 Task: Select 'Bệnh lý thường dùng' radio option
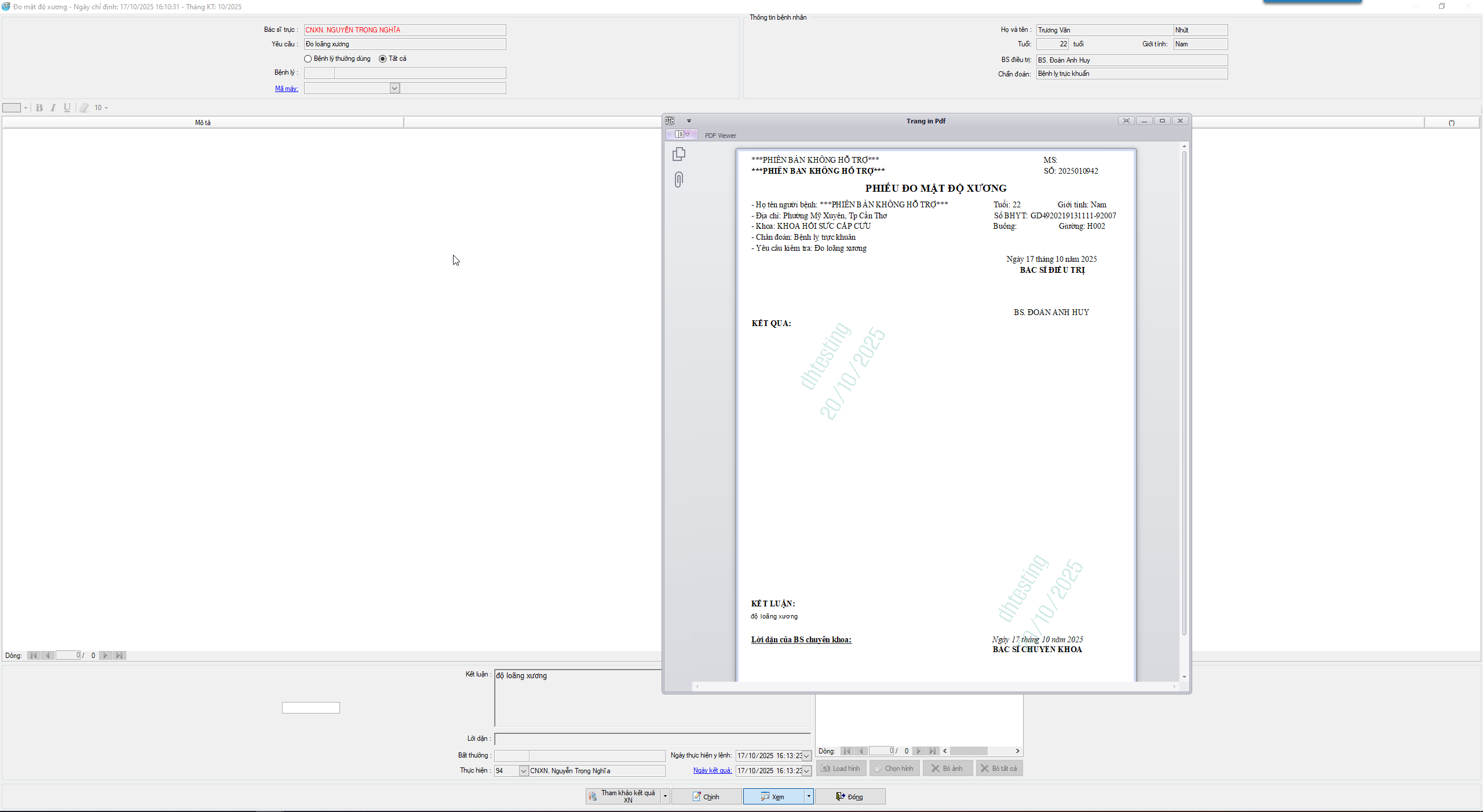click(308, 58)
